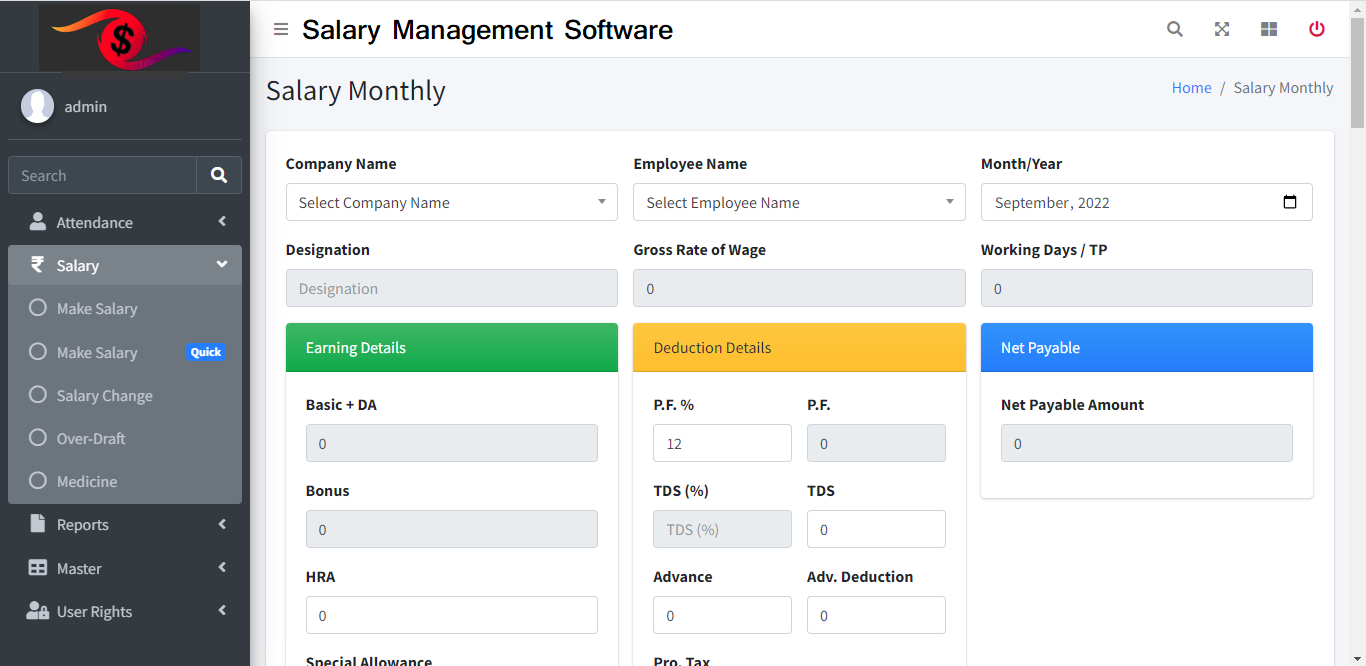Click the Home breadcrumb link
The image size is (1366, 666).
tap(1191, 88)
